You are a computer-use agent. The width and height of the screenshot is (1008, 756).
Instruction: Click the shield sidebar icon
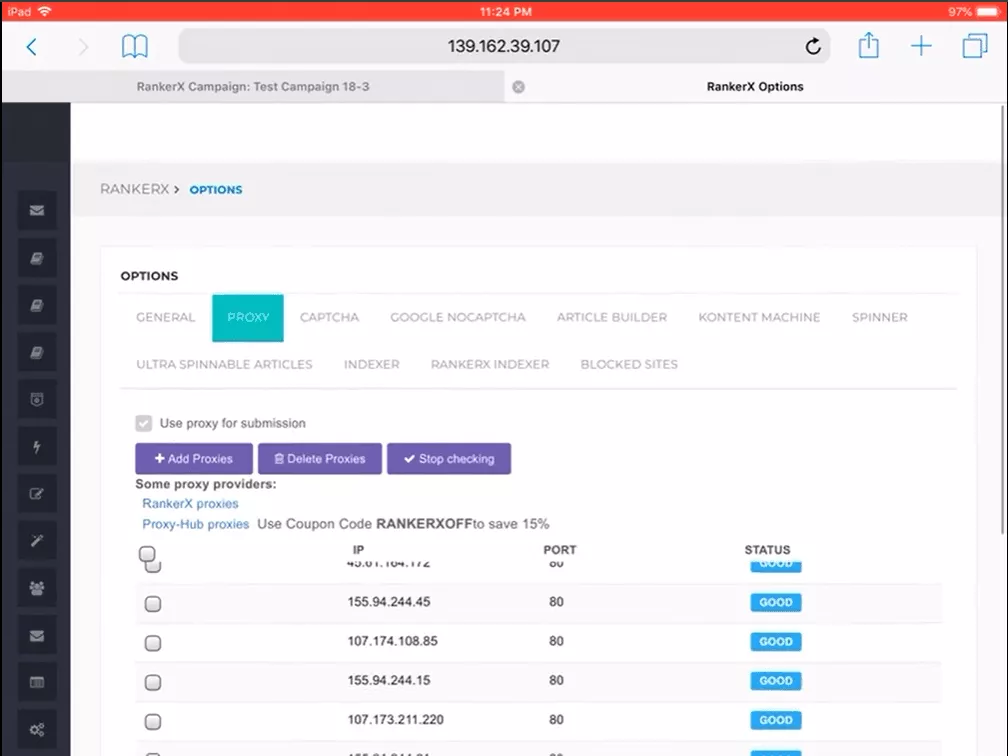[x=37, y=398]
